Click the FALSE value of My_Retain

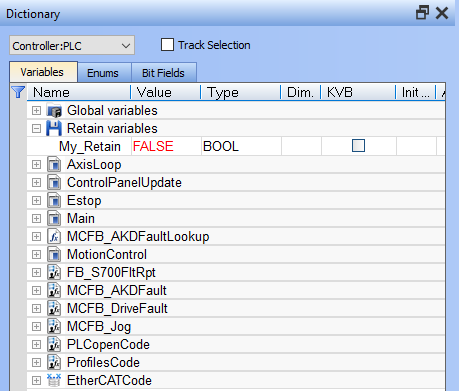point(153,146)
